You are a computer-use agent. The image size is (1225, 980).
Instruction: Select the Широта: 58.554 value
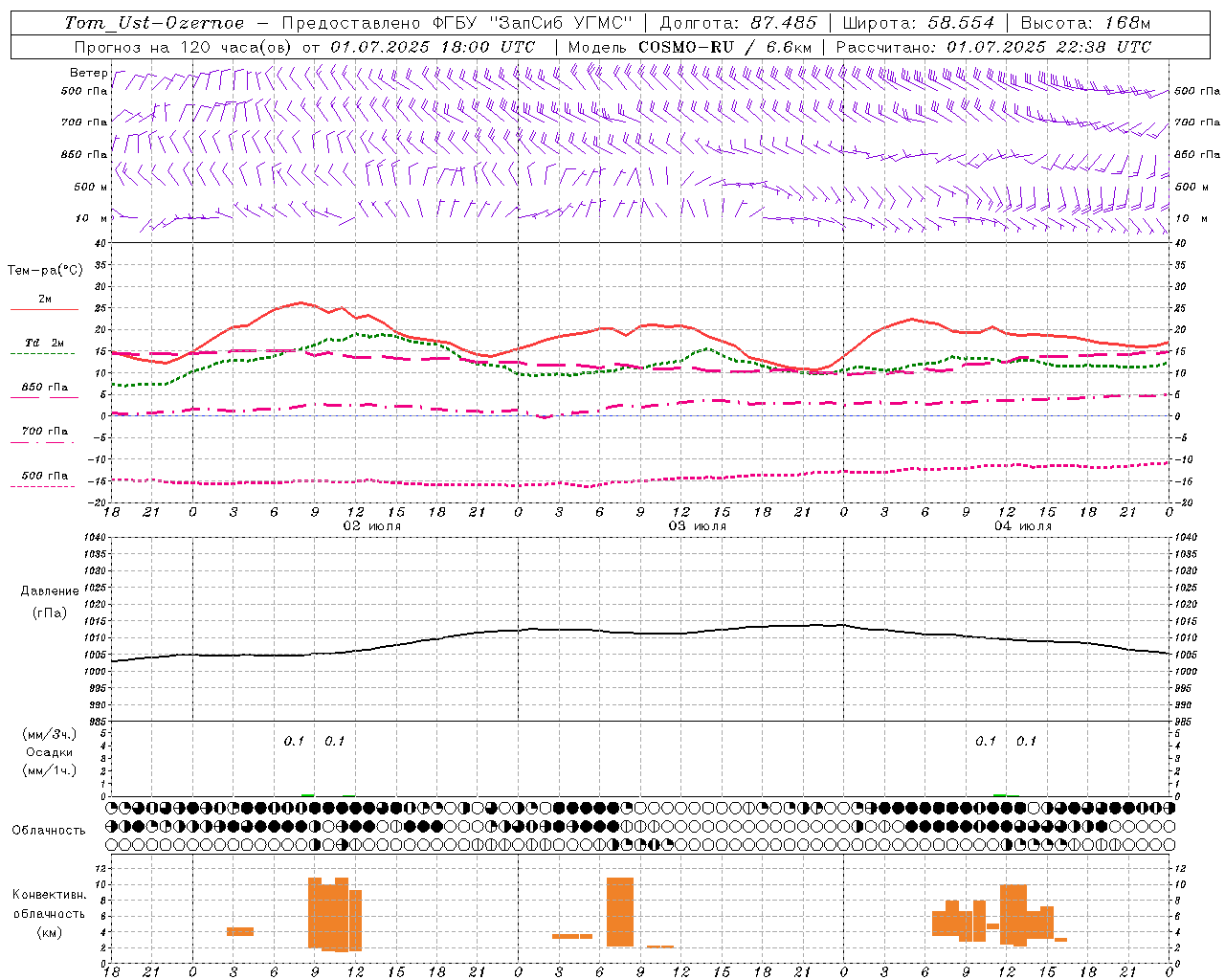[919, 23]
